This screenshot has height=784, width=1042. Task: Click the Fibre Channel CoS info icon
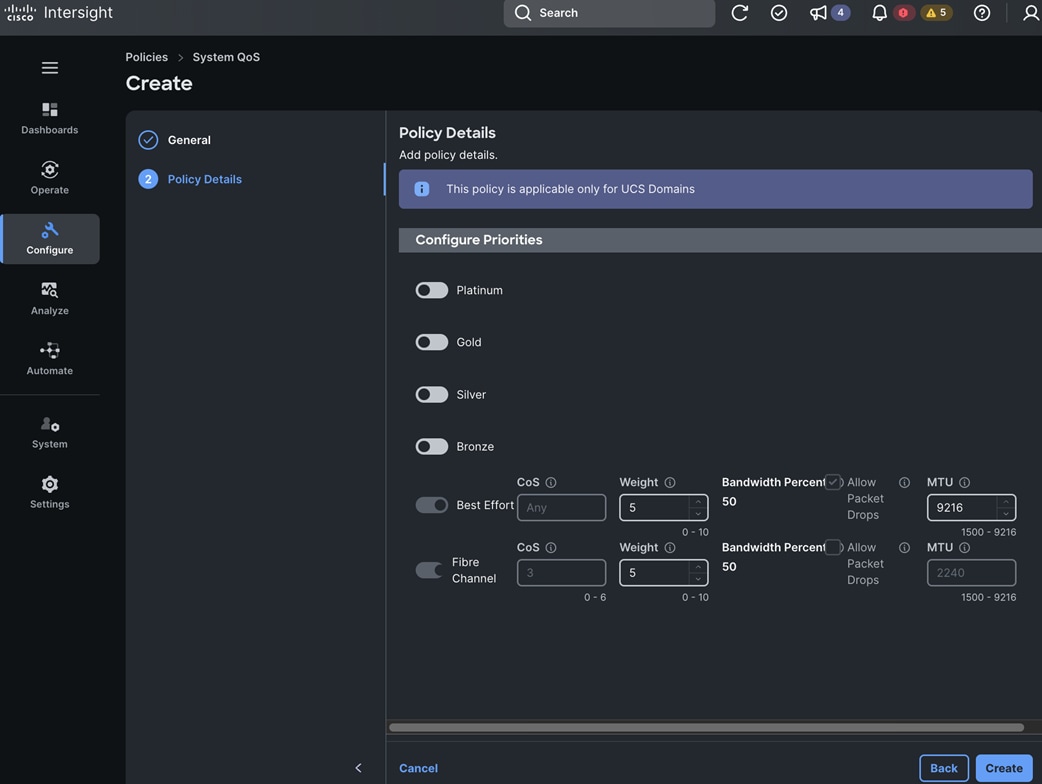[551, 547]
